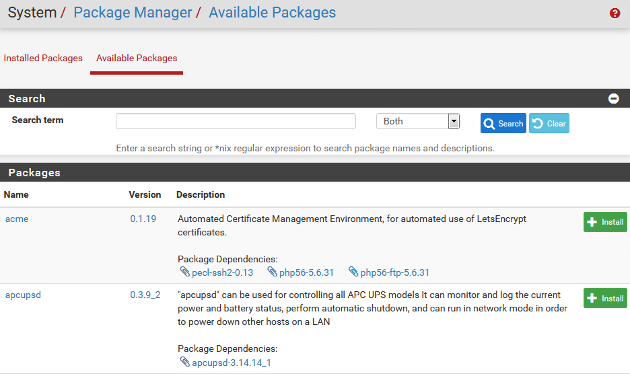
Task: Click the Clear button
Action: [549, 123]
